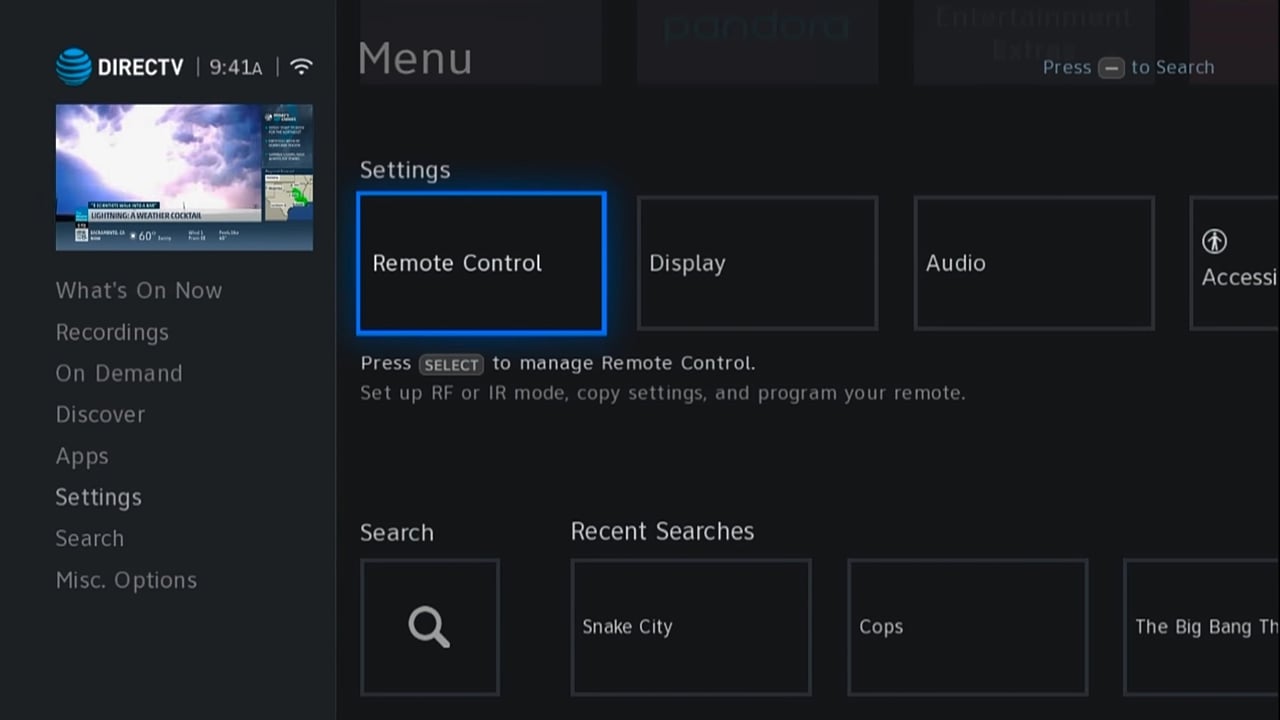Click the 9:41A clock display
This screenshot has height=720, width=1280.
(235, 67)
